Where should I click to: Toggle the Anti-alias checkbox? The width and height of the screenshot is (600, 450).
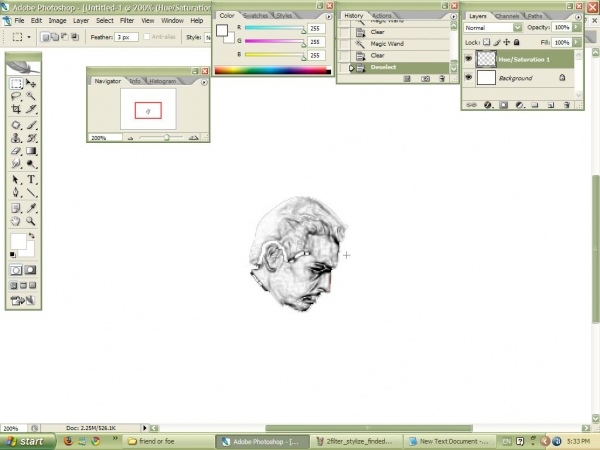147,37
